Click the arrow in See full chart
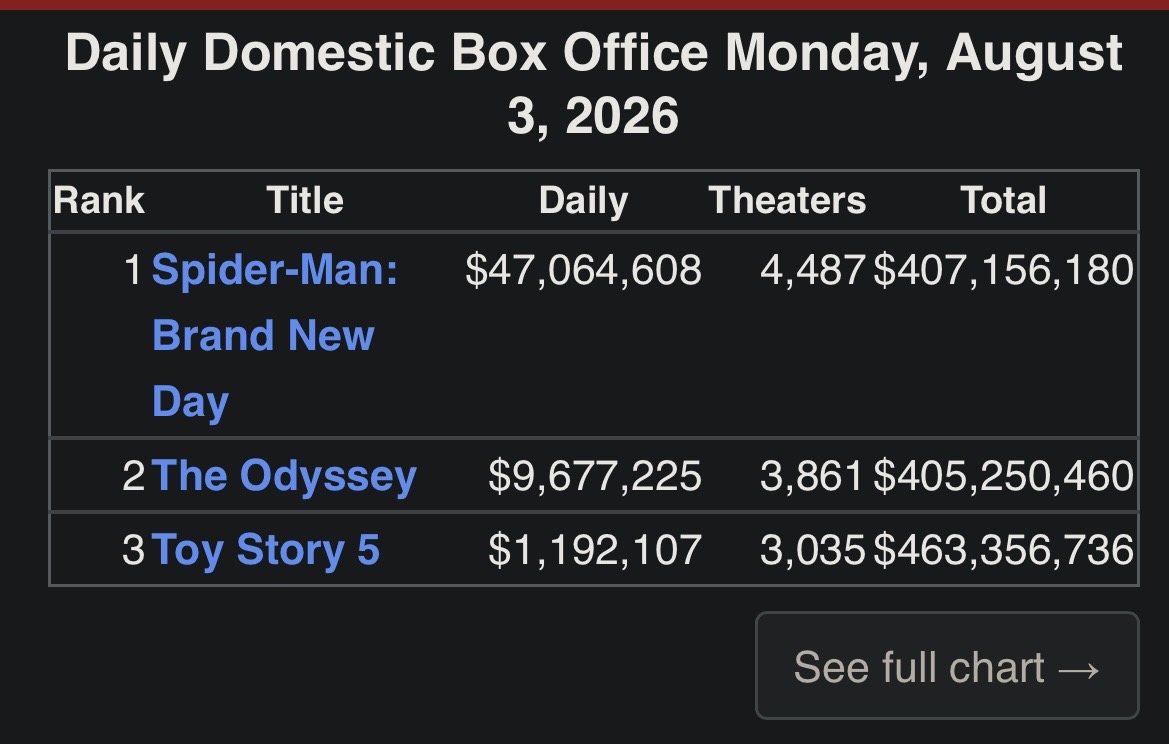Viewport: 1169px width, 744px height. (x=1079, y=669)
